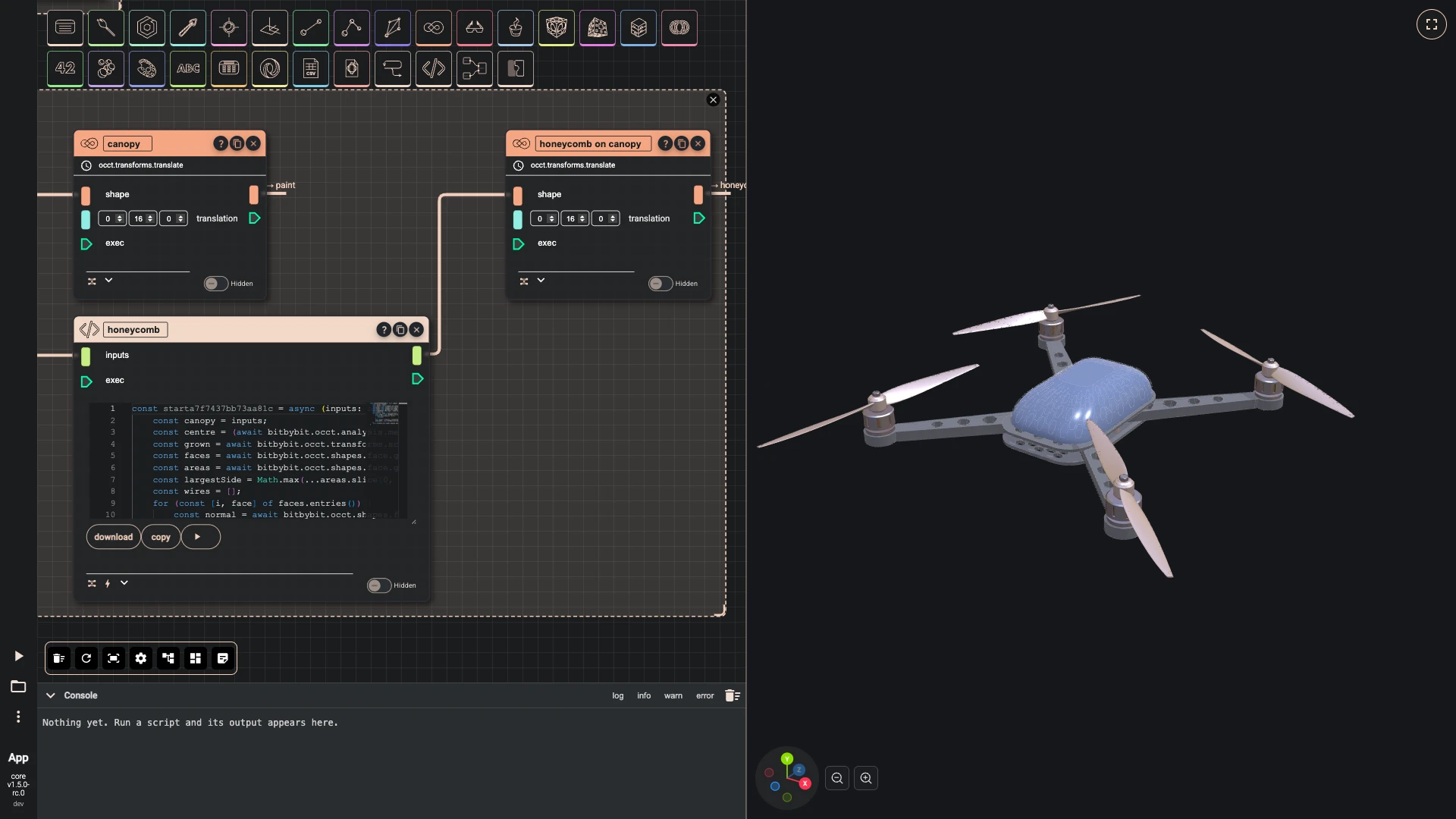Expand chevron at bottom of honeycomb on canopy node
Viewport: 1456px width, 819px height.
coord(541,281)
